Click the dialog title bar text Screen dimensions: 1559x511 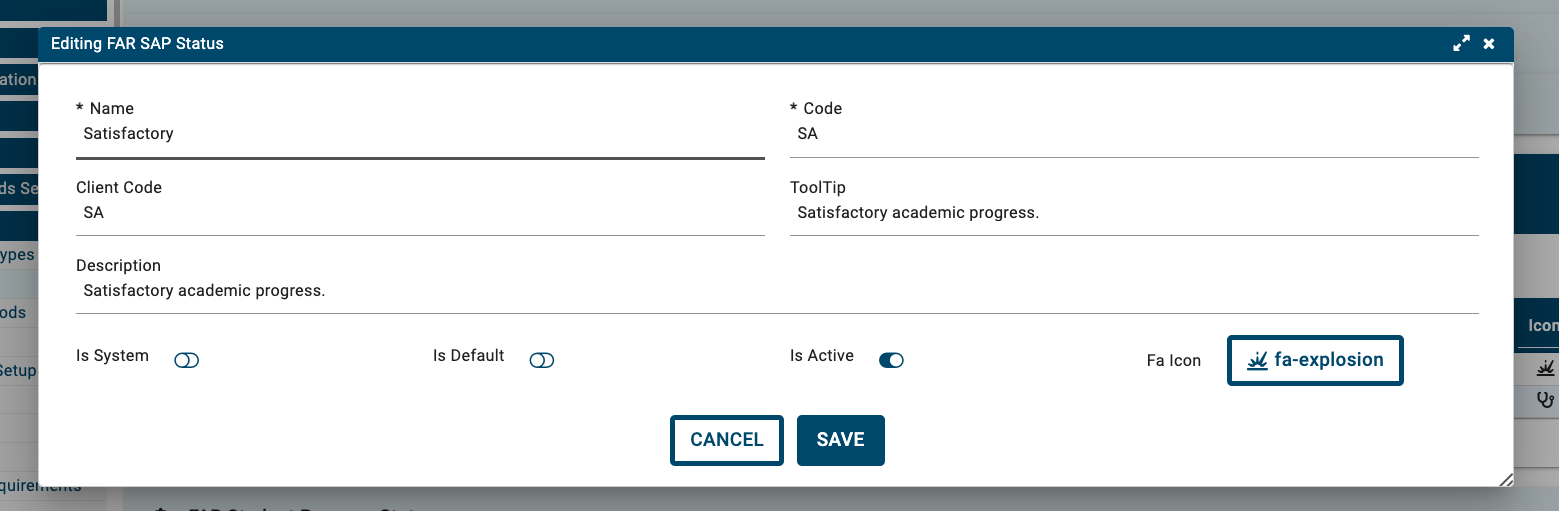pos(137,44)
